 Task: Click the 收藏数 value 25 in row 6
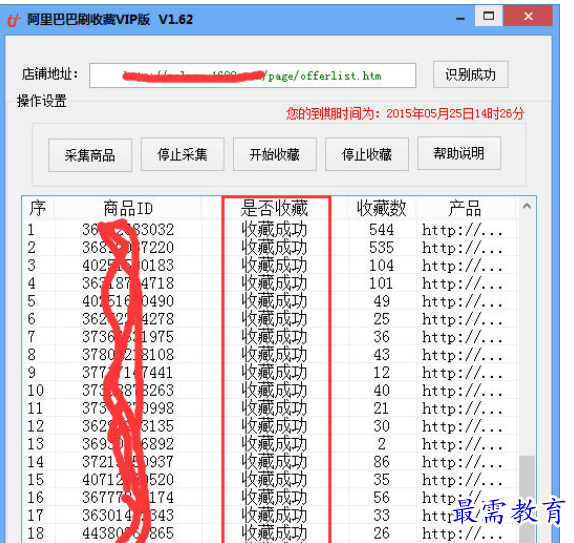pyautogui.click(x=381, y=319)
